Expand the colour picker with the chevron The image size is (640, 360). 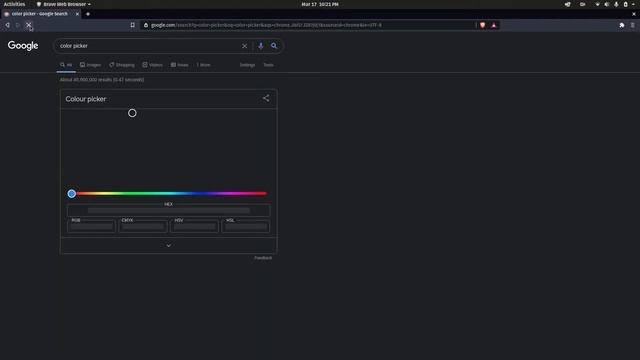[169, 245]
